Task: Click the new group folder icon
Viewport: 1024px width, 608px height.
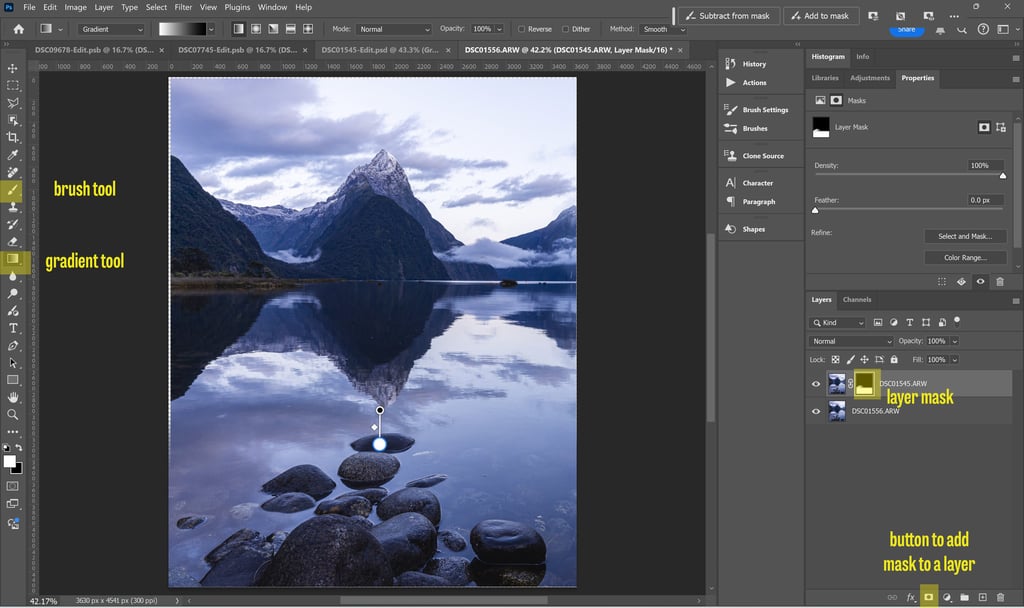Action: 964,597
